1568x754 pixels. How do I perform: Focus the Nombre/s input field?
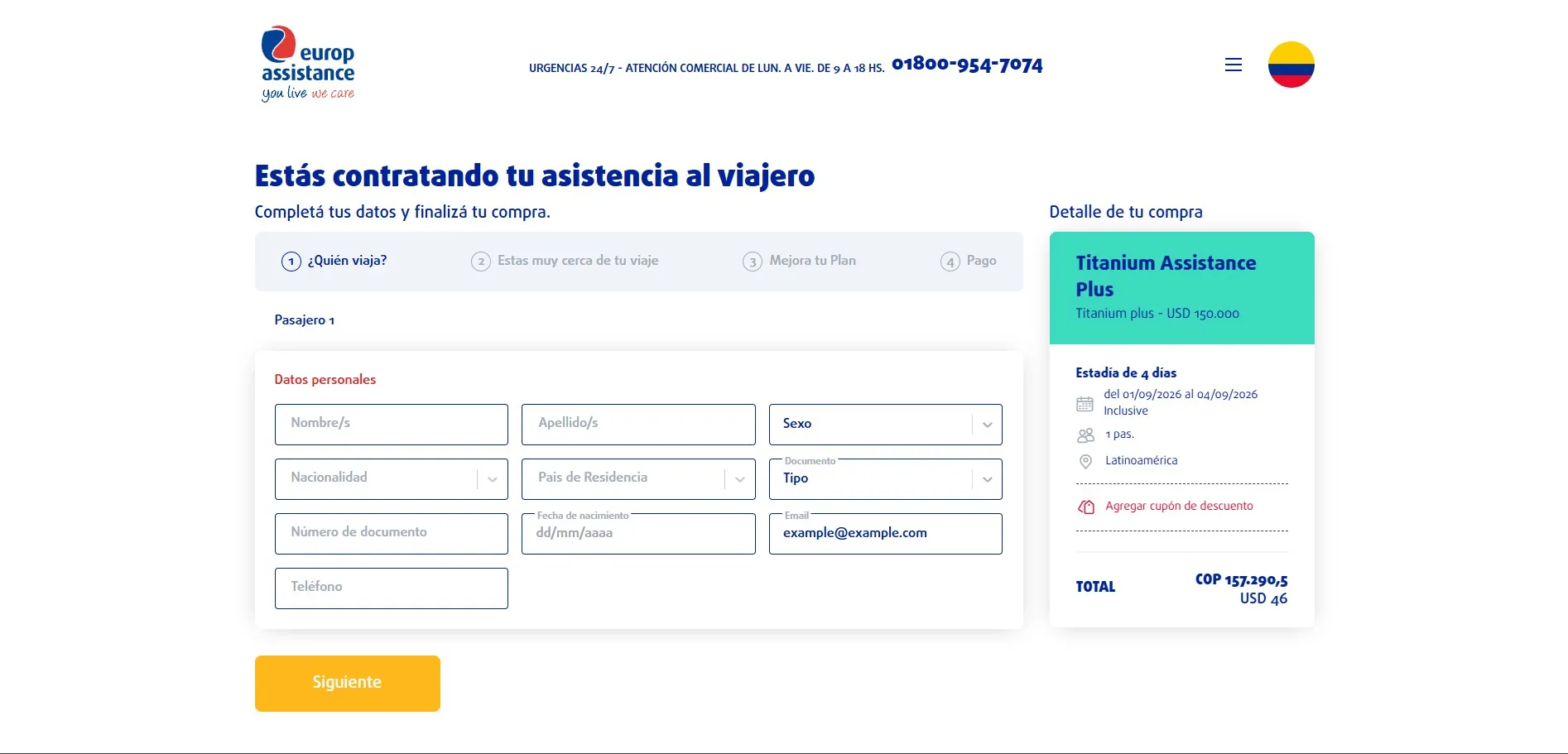391,425
